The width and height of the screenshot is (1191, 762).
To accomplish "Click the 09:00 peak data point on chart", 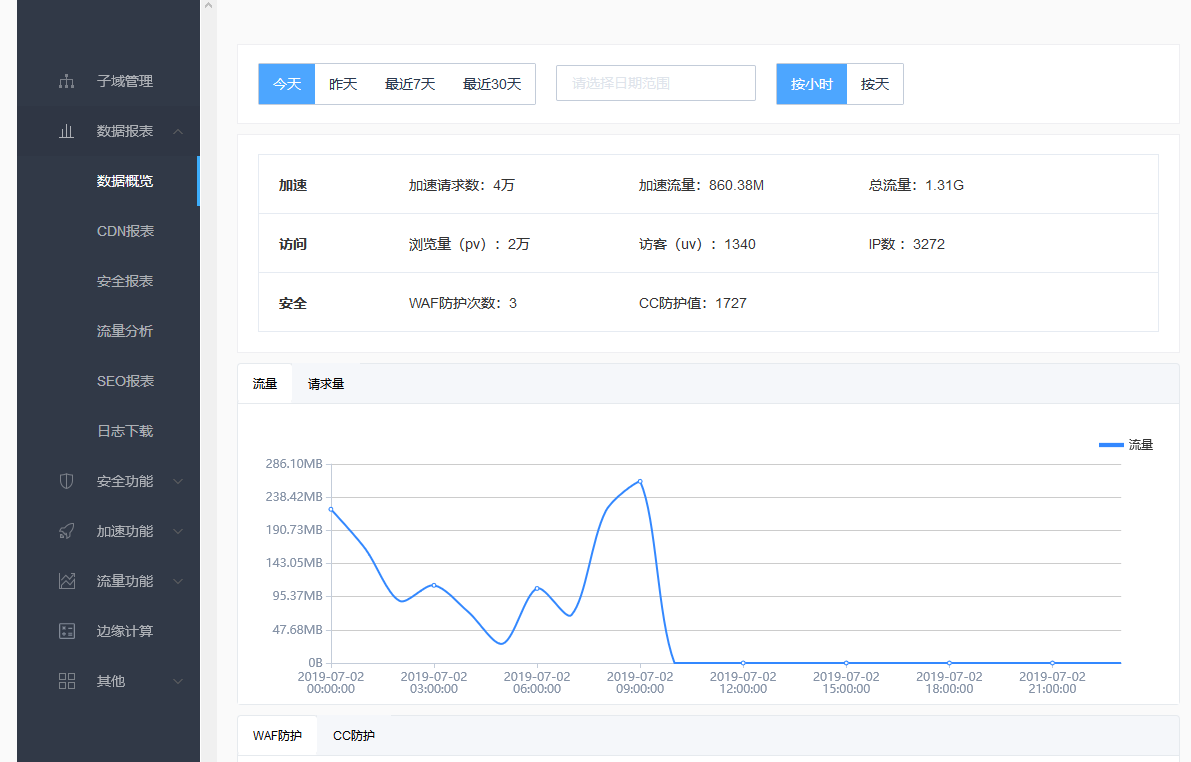I will point(640,481).
